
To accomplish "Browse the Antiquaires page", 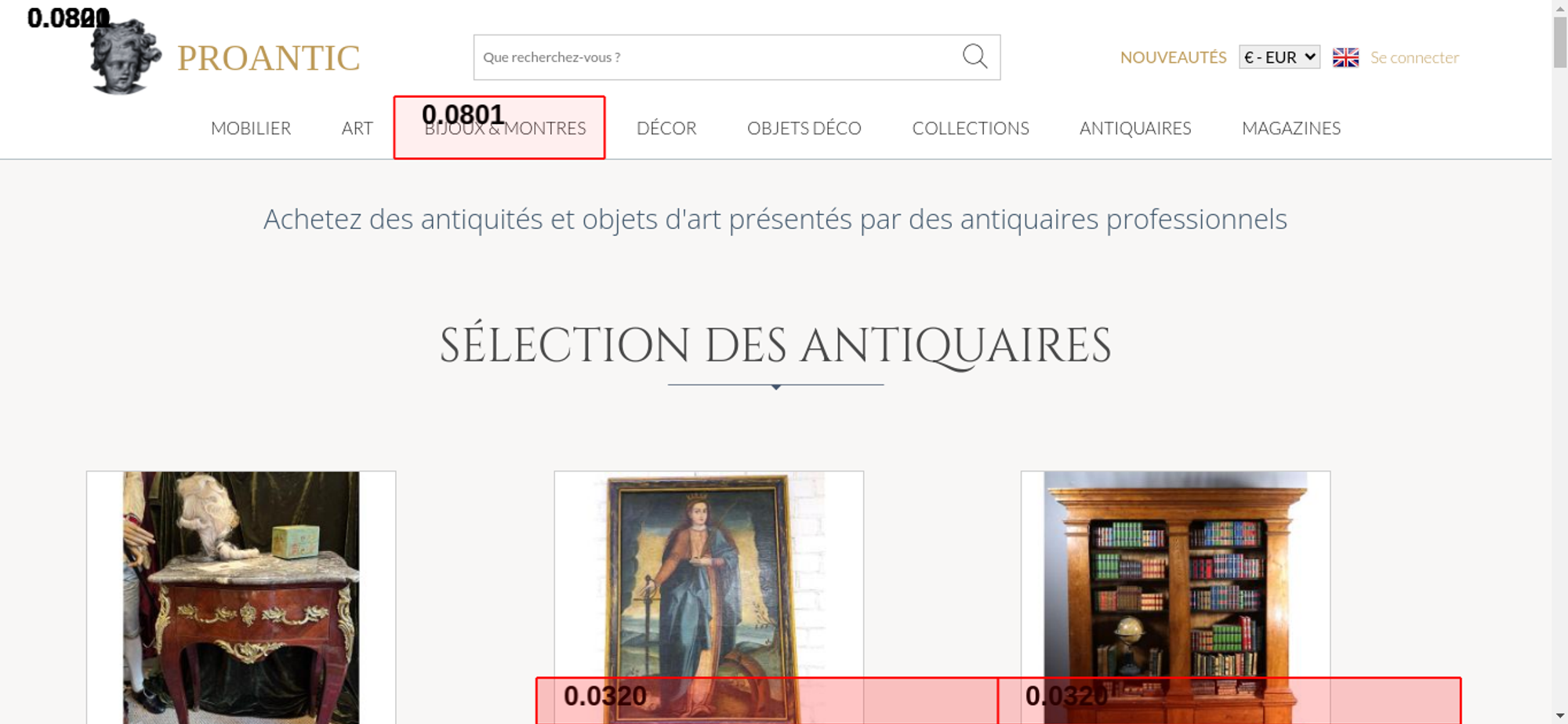I will [1135, 128].
